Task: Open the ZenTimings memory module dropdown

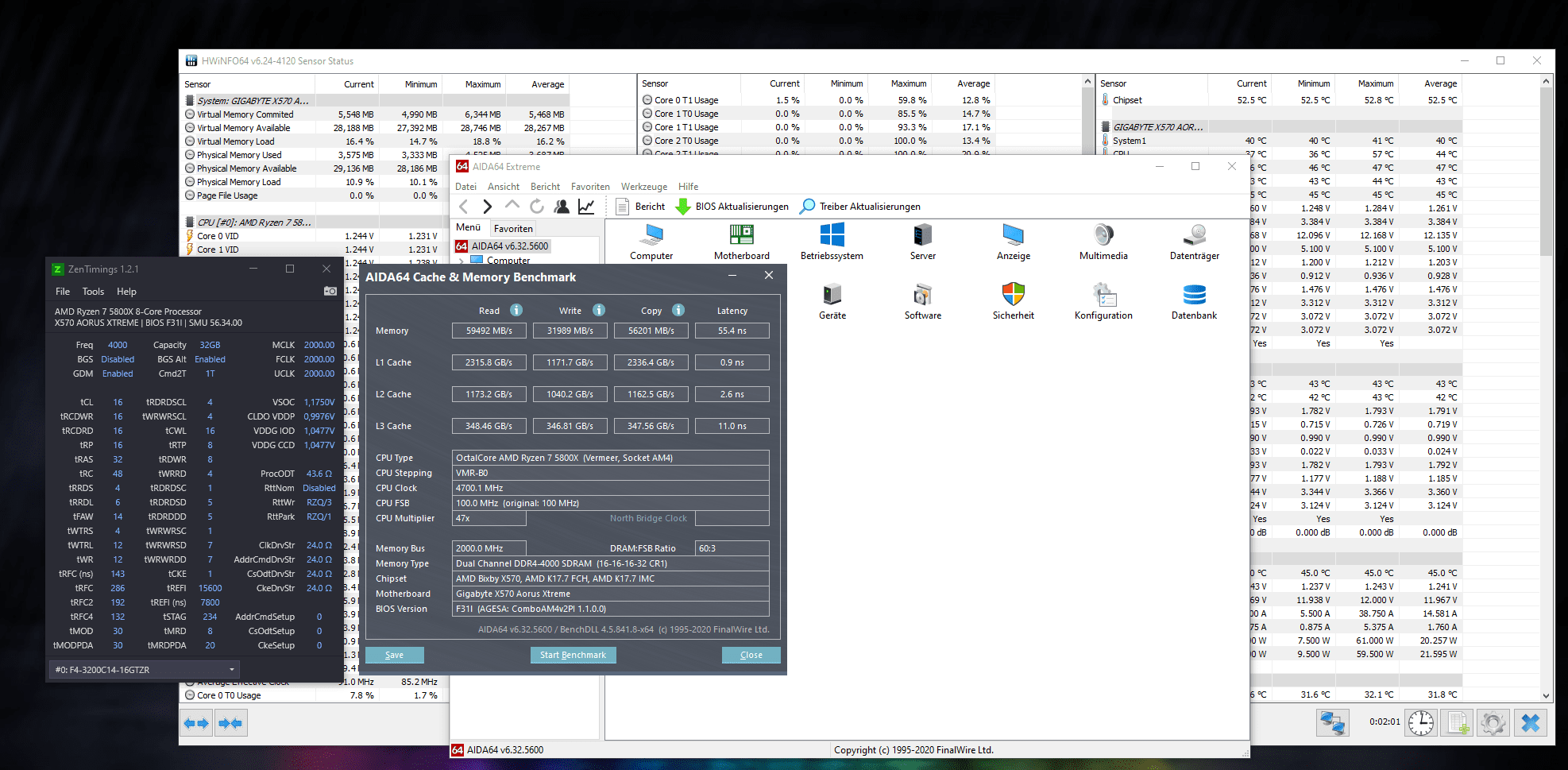Action: pyautogui.click(x=144, y=670)
